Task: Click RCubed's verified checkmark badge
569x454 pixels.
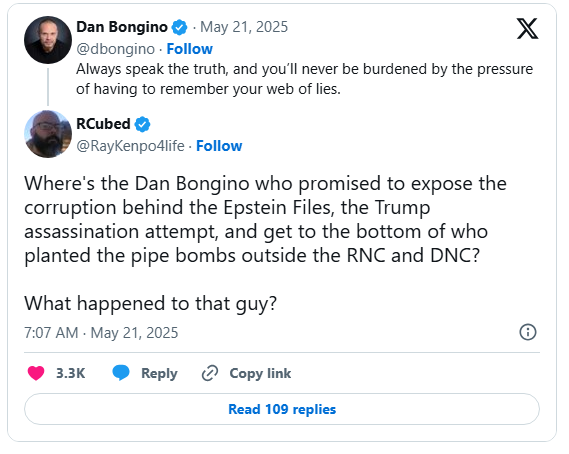Action: click(x=142, y=124)
